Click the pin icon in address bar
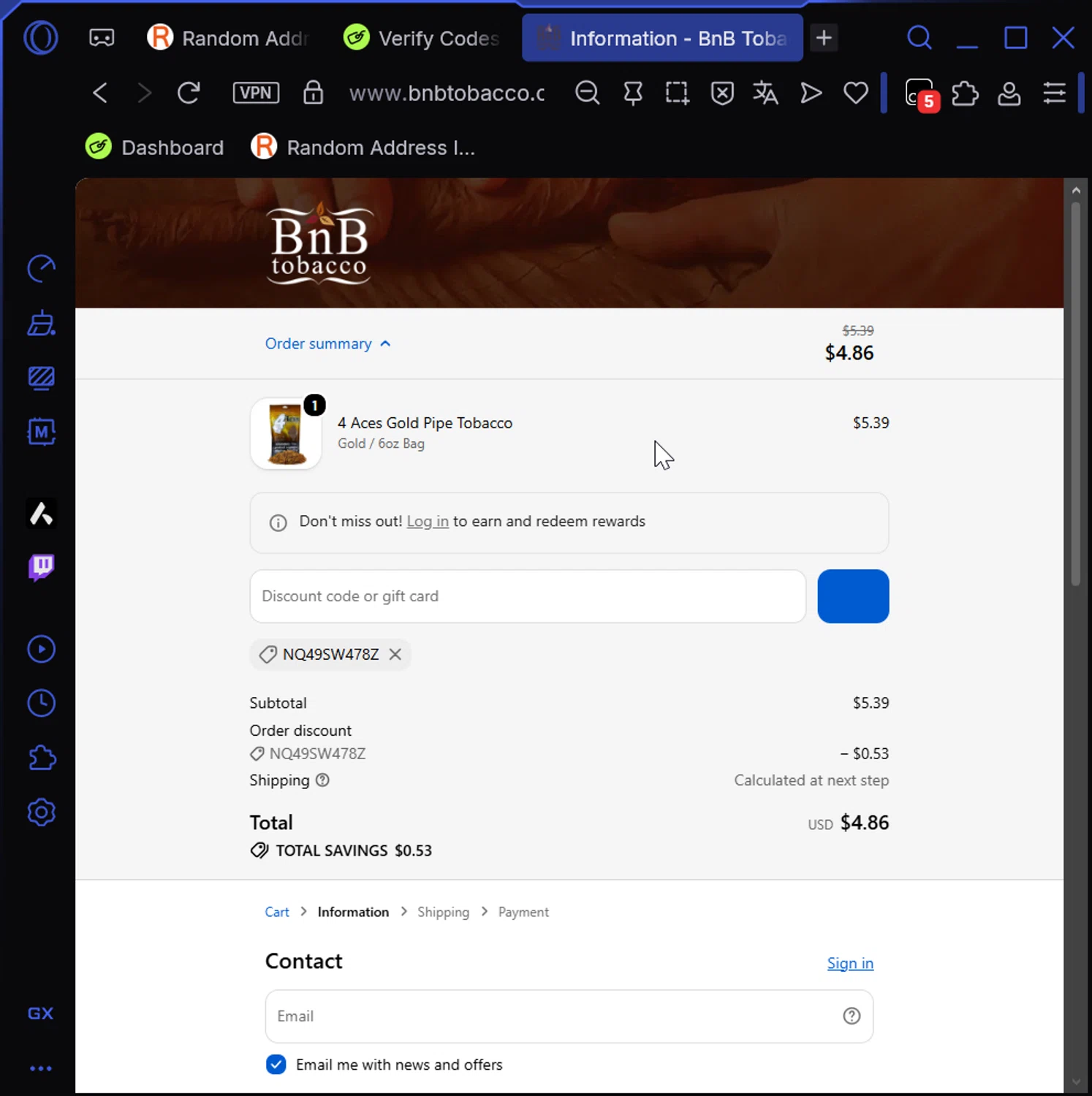 633,93
